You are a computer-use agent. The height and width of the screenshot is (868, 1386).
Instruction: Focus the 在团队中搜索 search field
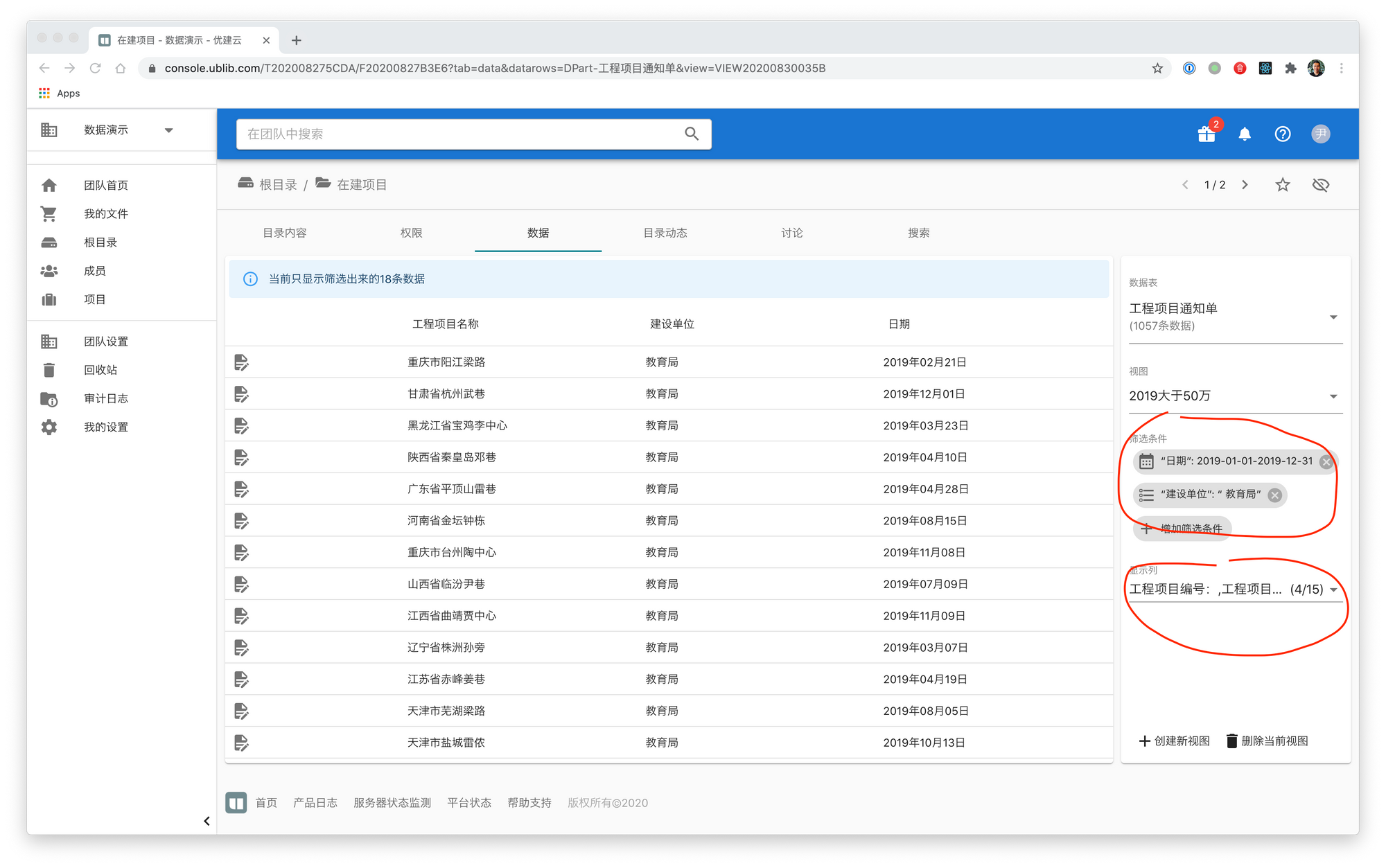pyautogui.click(x=457, y=134)
